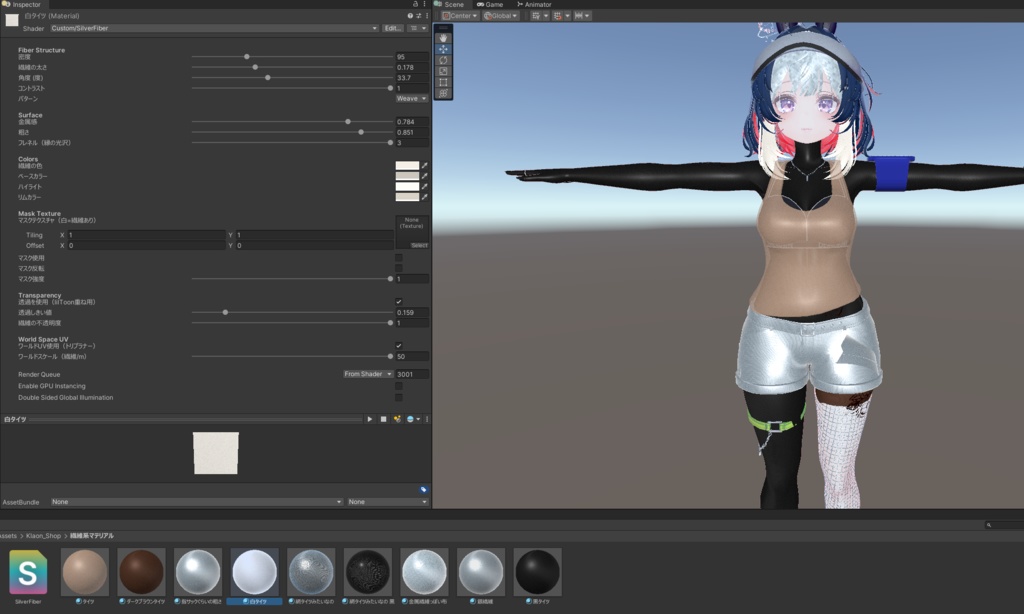Image resolution: width=1024 pixels, height=614 pixels.
Task: Click the ワールドスケール value field 50
Action: tap(412, 357)
